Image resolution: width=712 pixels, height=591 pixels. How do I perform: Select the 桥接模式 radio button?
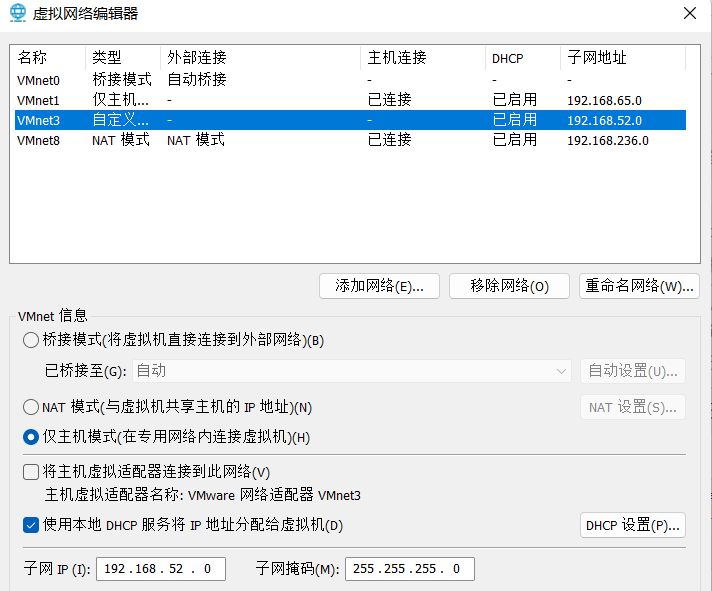[x=31, y=340]
